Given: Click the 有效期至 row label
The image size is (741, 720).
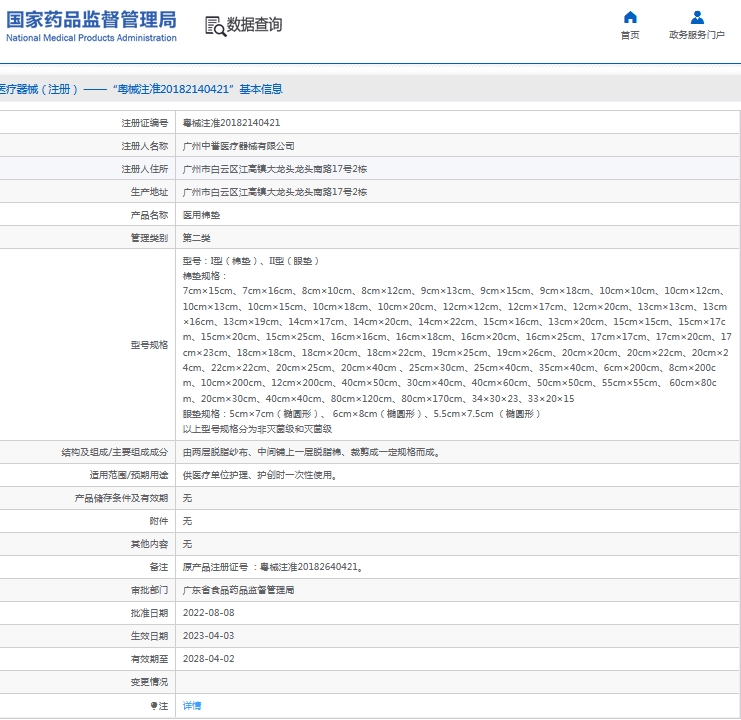Looking at the screenshot, I should [149, 659].
